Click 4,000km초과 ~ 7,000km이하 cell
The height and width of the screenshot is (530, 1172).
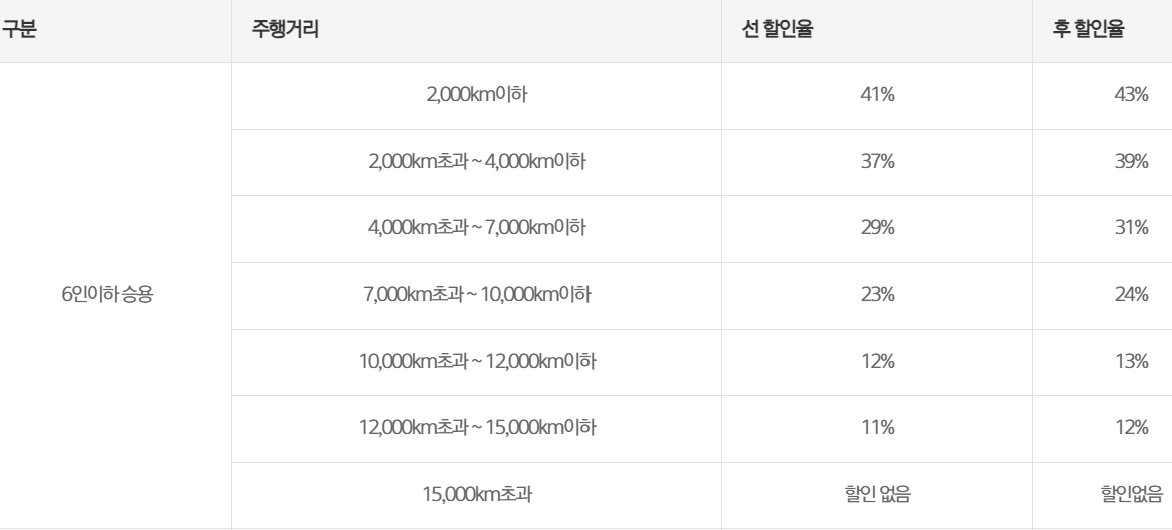click(476, 229)
